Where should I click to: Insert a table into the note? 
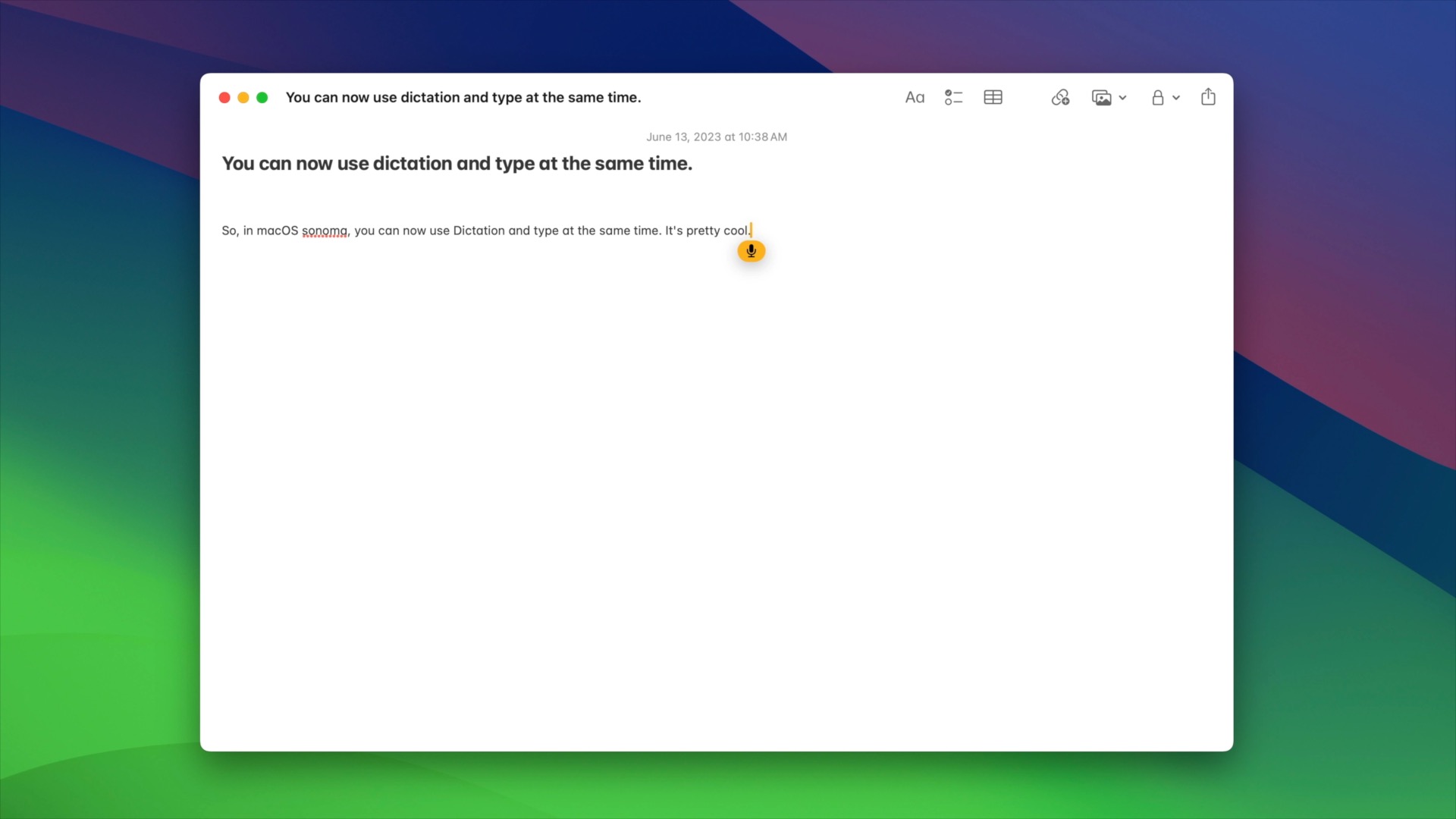(x=993, y=97)
